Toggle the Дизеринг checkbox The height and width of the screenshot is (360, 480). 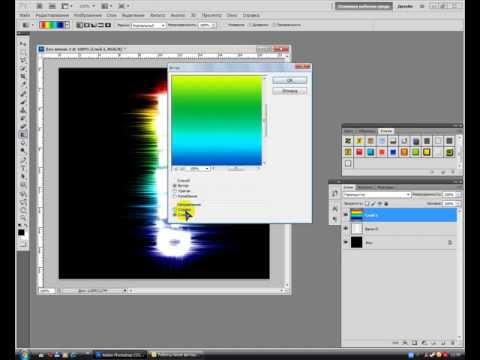click(250, 25)
